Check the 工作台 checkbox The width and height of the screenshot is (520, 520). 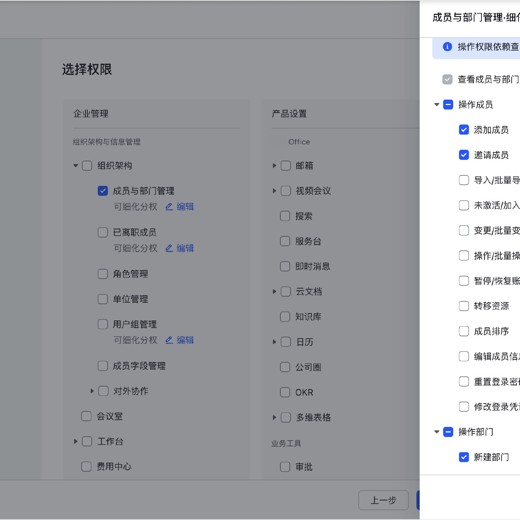pos(87,441)
